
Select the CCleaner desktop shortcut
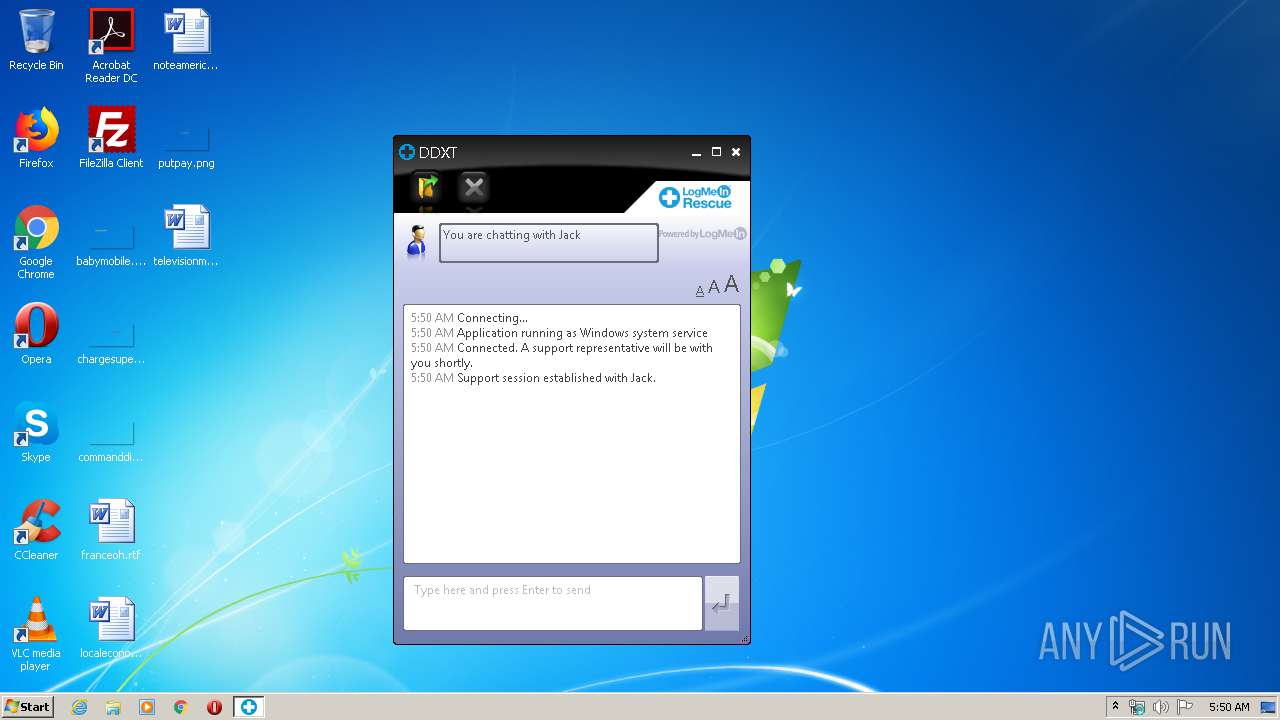click(36, 530)
